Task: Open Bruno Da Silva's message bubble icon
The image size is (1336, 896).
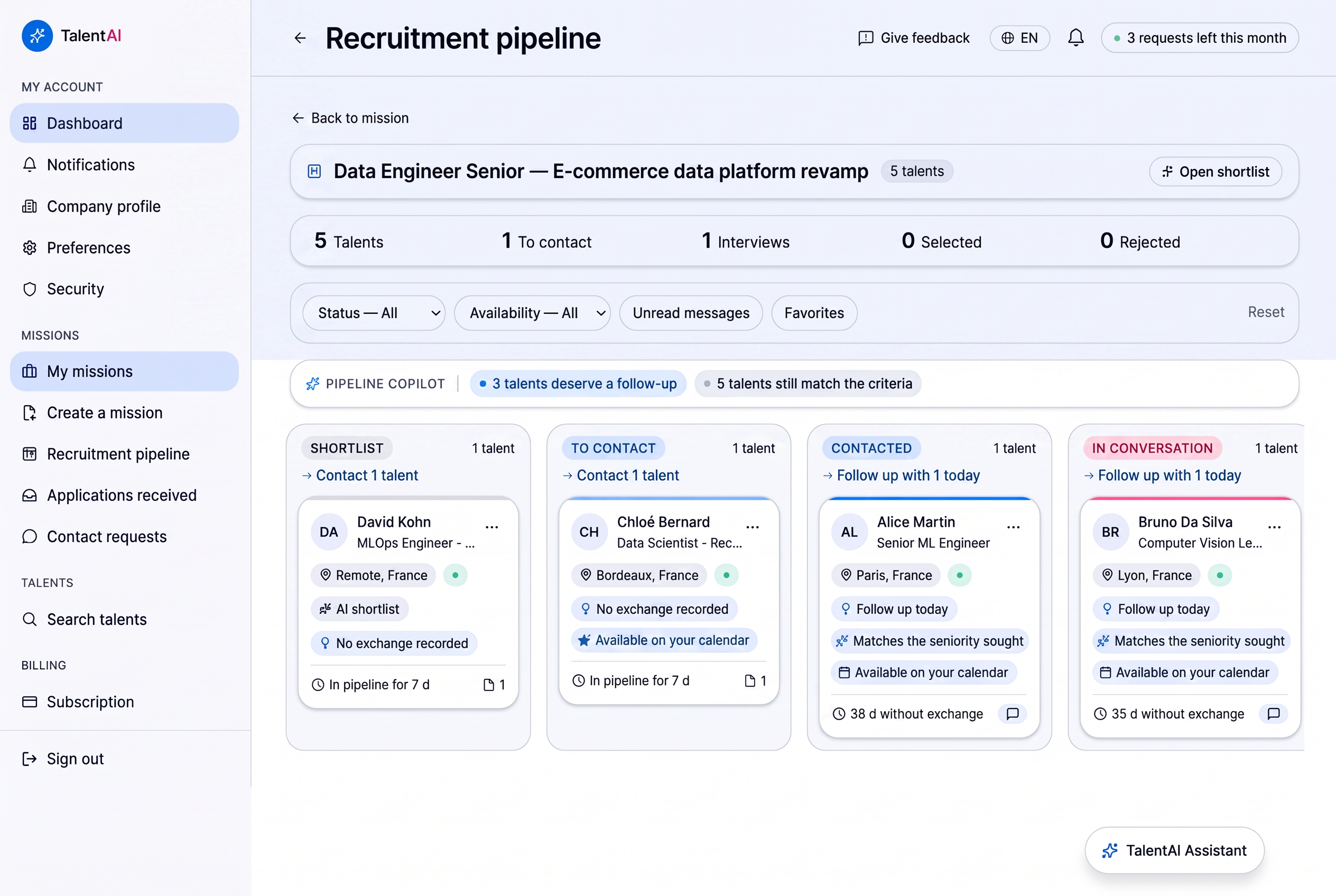Action: coord(1273,713)
